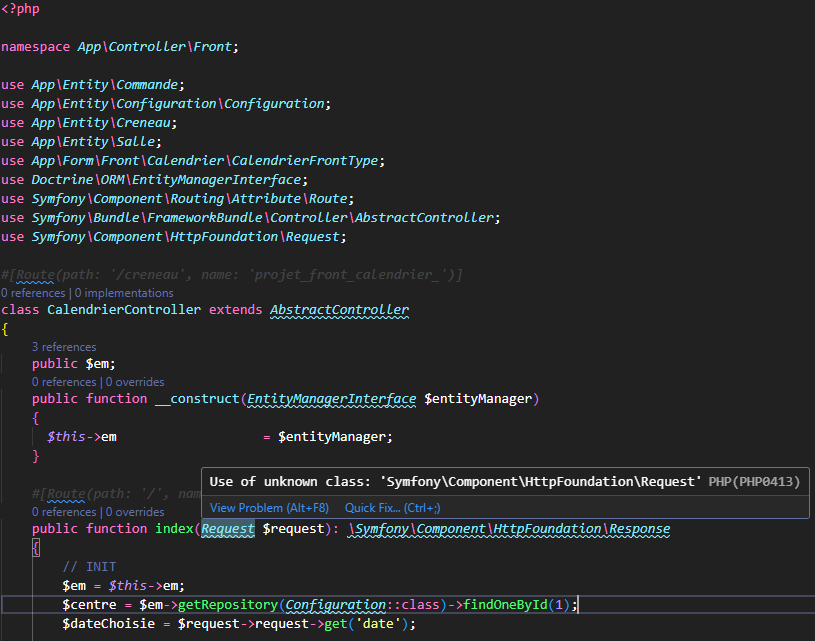The image size is (815, 641).
Task: Click the View Problem link in tooltip
Action: click(269, 508)
